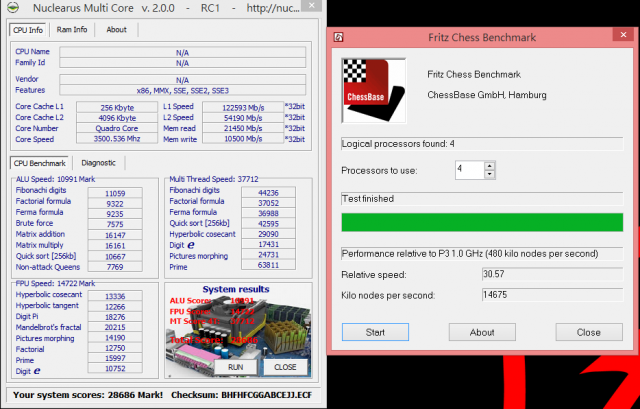
Task: Click the Logical processors found: 4 field
Action: click(x=482, y=144)
